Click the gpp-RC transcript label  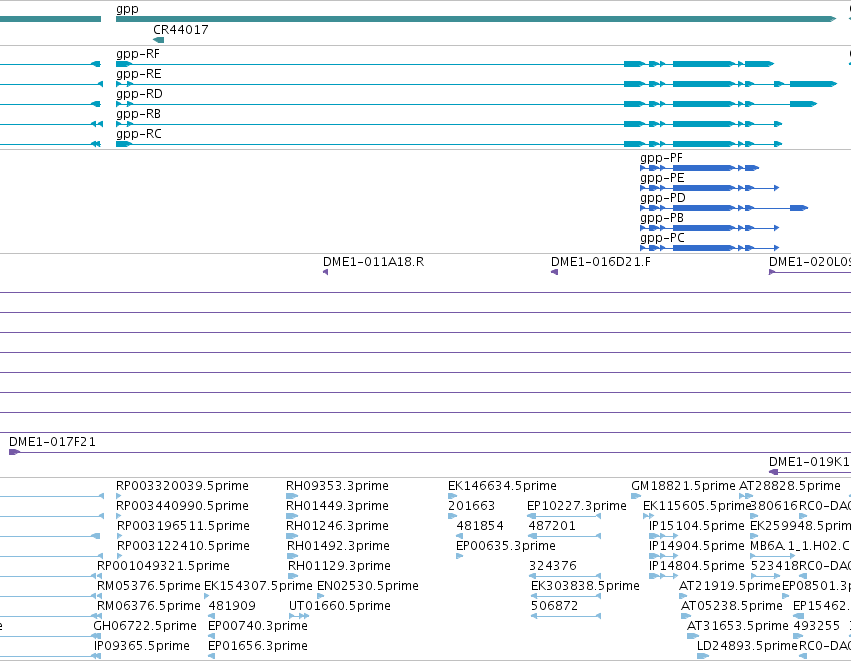(x=138, y=134)
